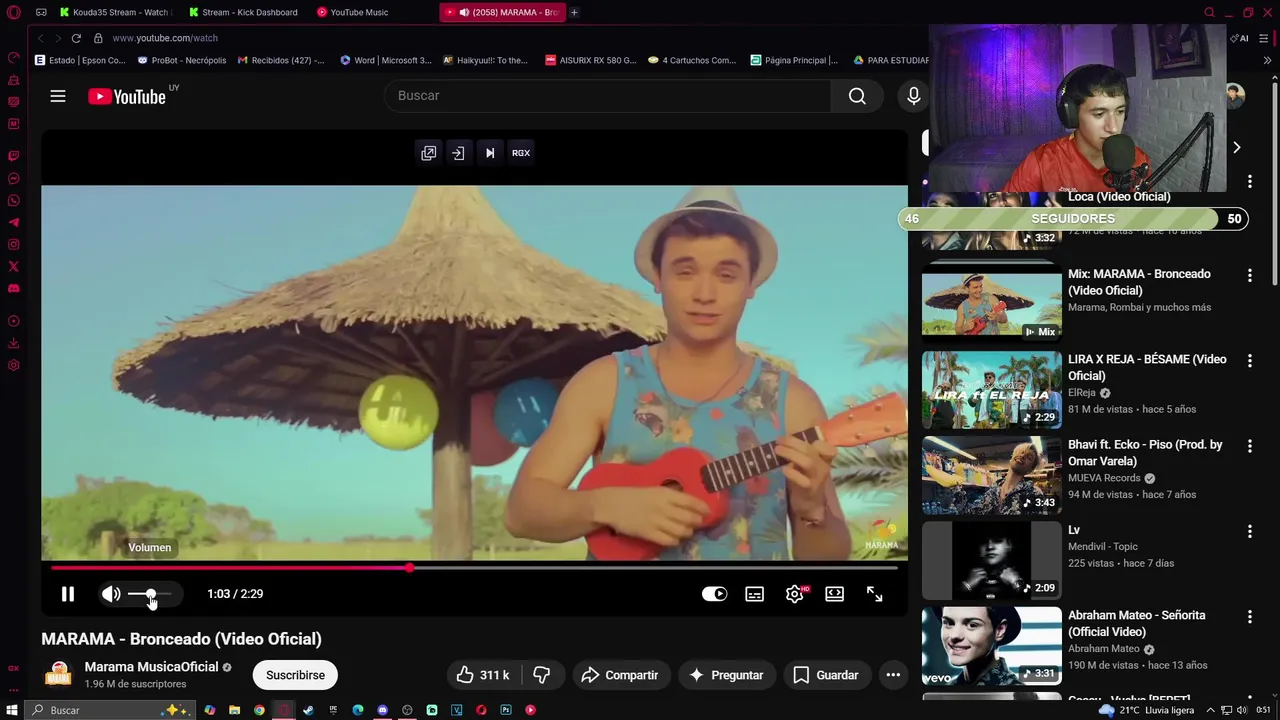Open options for LIRA X REJA - BÉSAME
The height and width of the screenshot is (720, 1280).
pyautogui.click(x=1249, y=360)
